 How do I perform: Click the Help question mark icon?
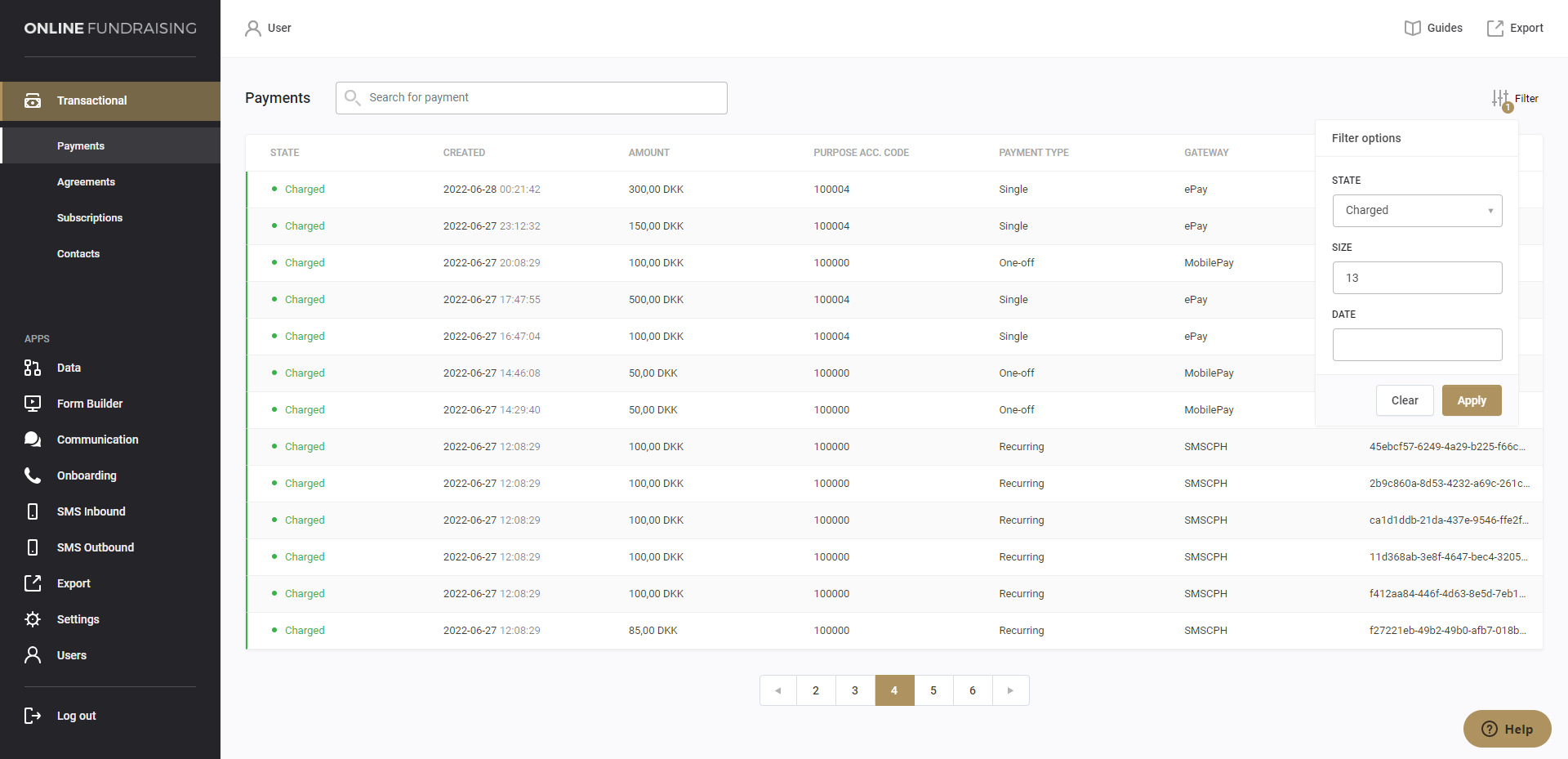[x=1490, y=729]
